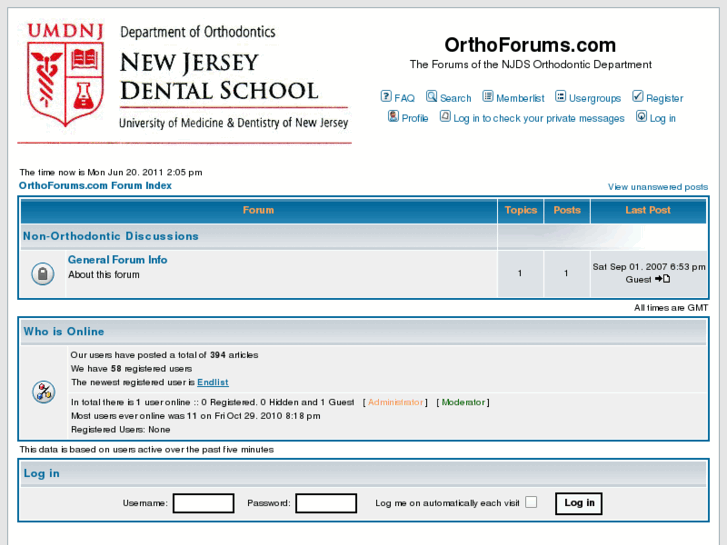Screen dimensions: 727x545
Task: Open the Register link
Action: pos(664,98)
